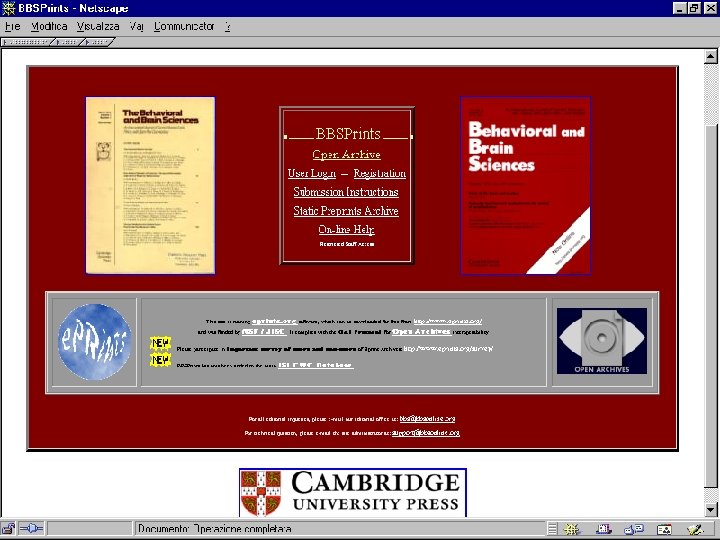Click the scroll up arrow
This screenshot has height=540, width=720.
[x=710, y=56]
